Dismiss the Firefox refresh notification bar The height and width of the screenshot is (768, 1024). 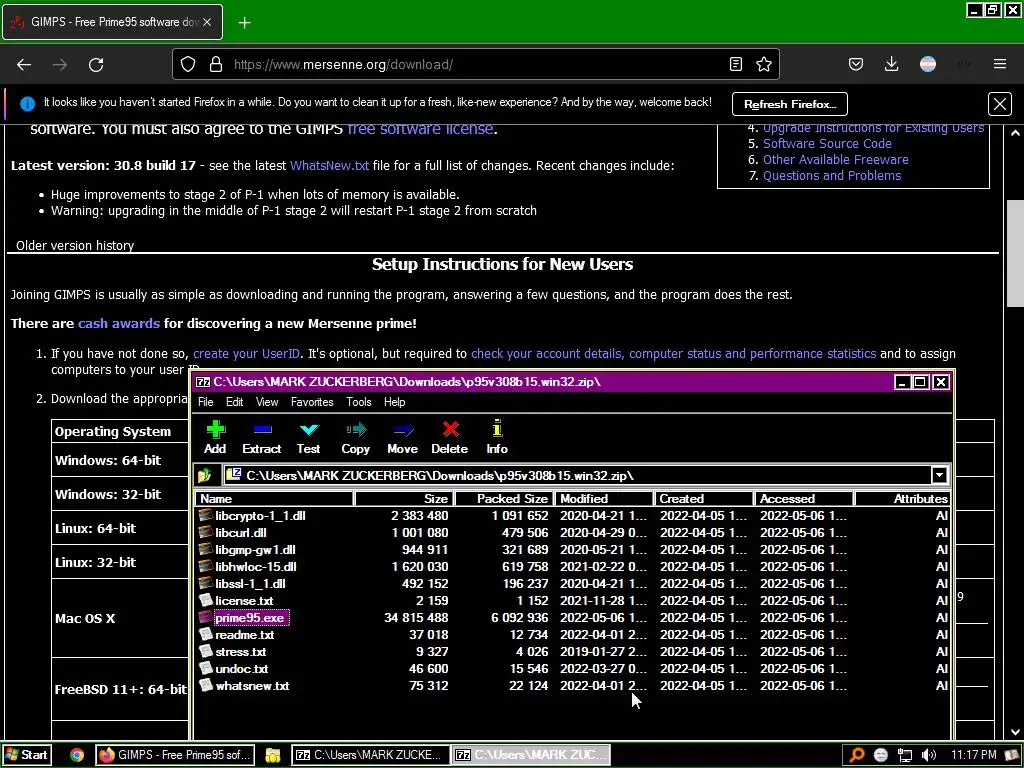(1000, 104)
